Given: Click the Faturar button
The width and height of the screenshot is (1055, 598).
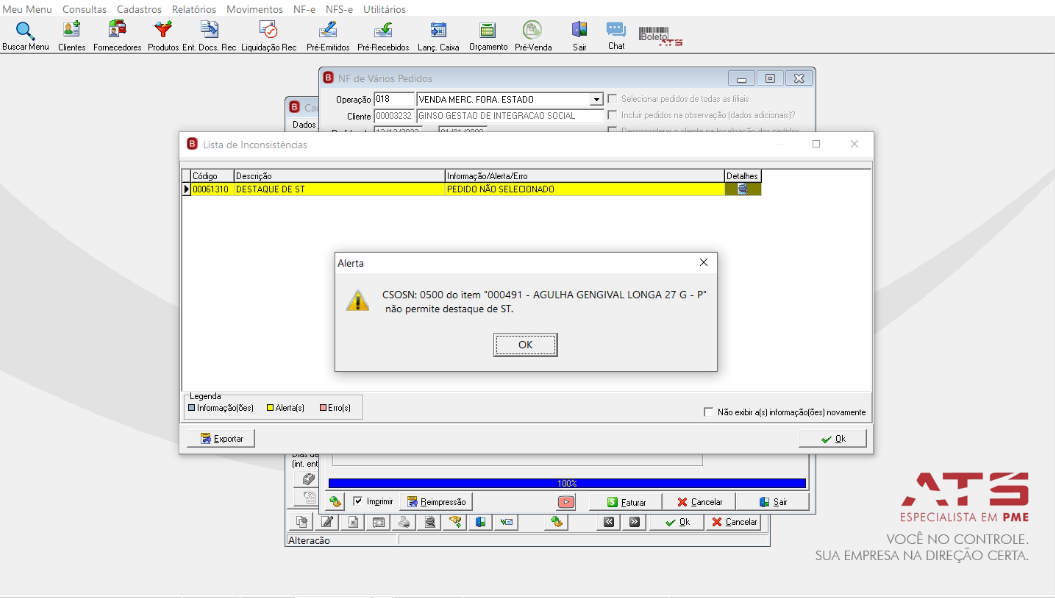Looking at the screenshot, I should (x=625, y=502).
